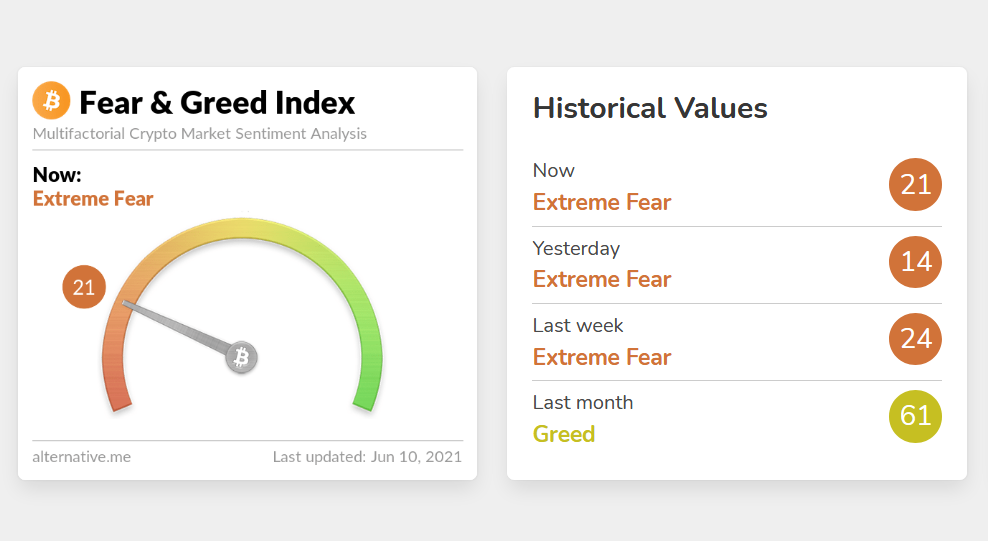Click the Last week circle showing 24

tap(915, 339)
